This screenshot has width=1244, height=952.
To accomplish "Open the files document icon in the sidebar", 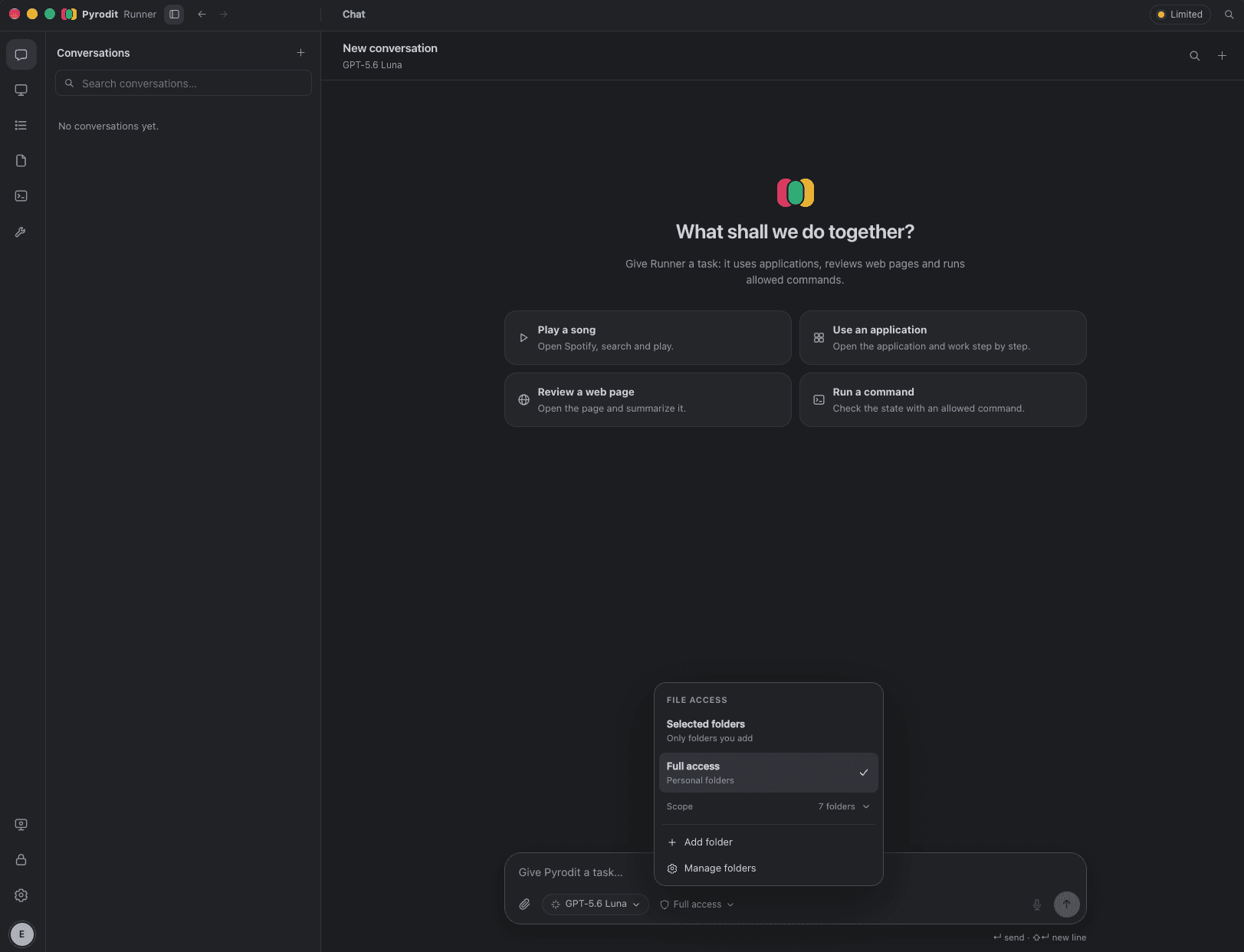I will click(x=21, y=160).
